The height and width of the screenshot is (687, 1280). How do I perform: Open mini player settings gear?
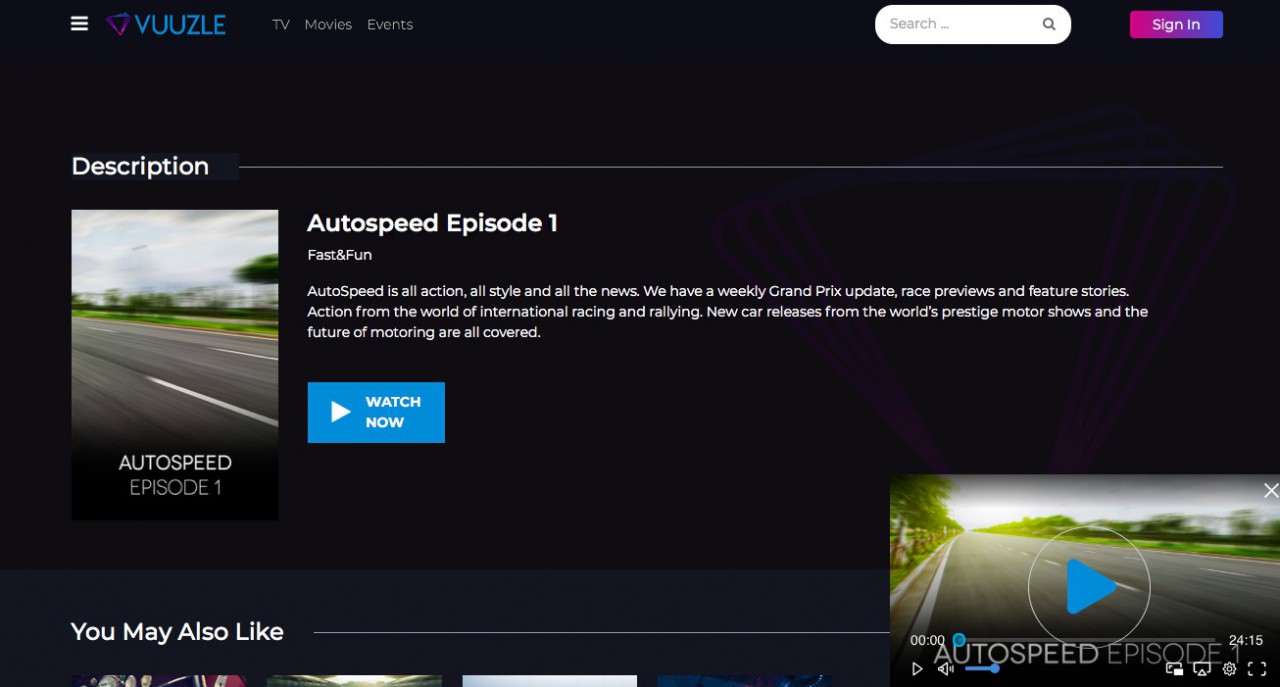(x=1230, y=669)
